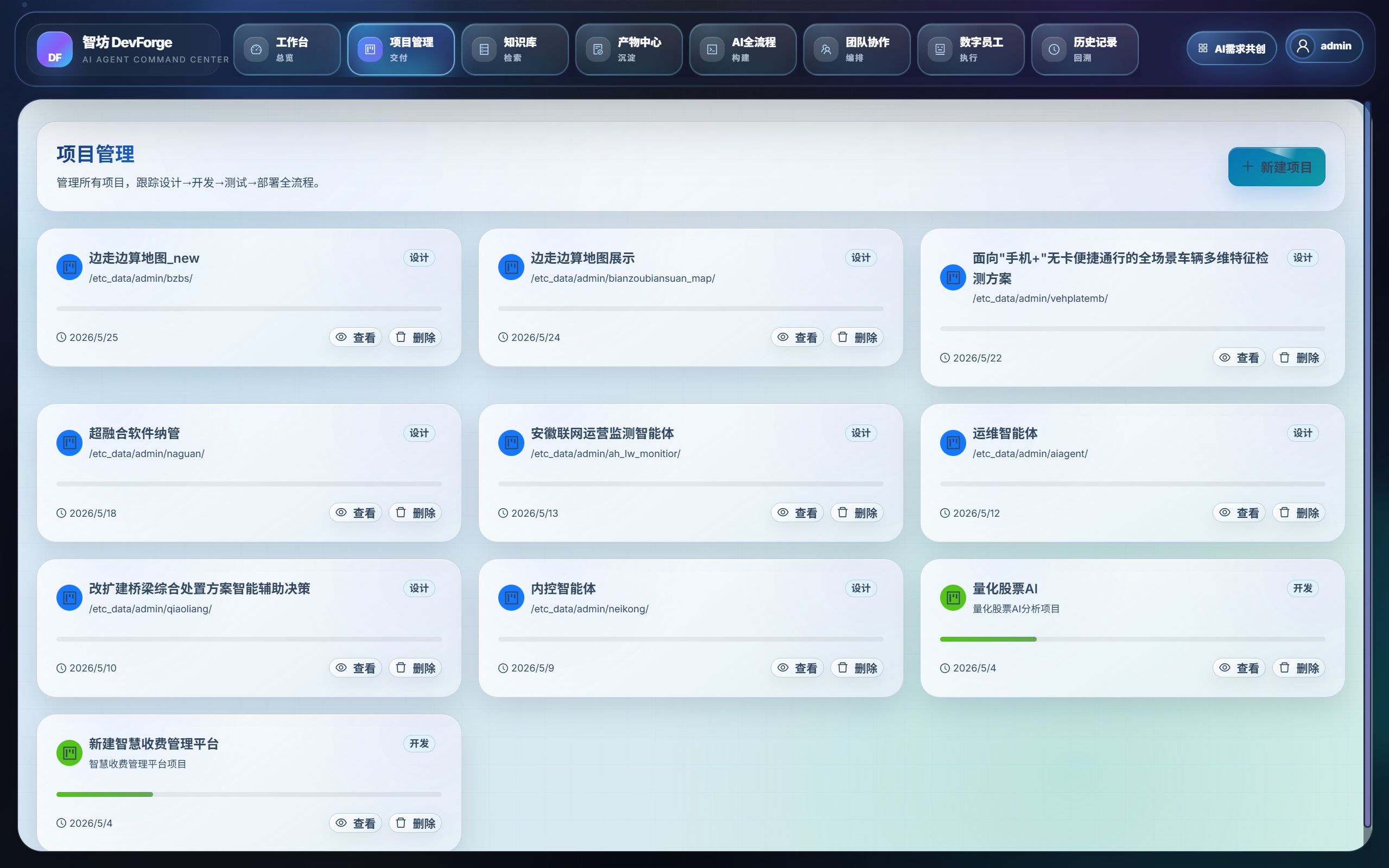
Task: View the 新建智慧收费管理平台 project
Action: [356, 822]
